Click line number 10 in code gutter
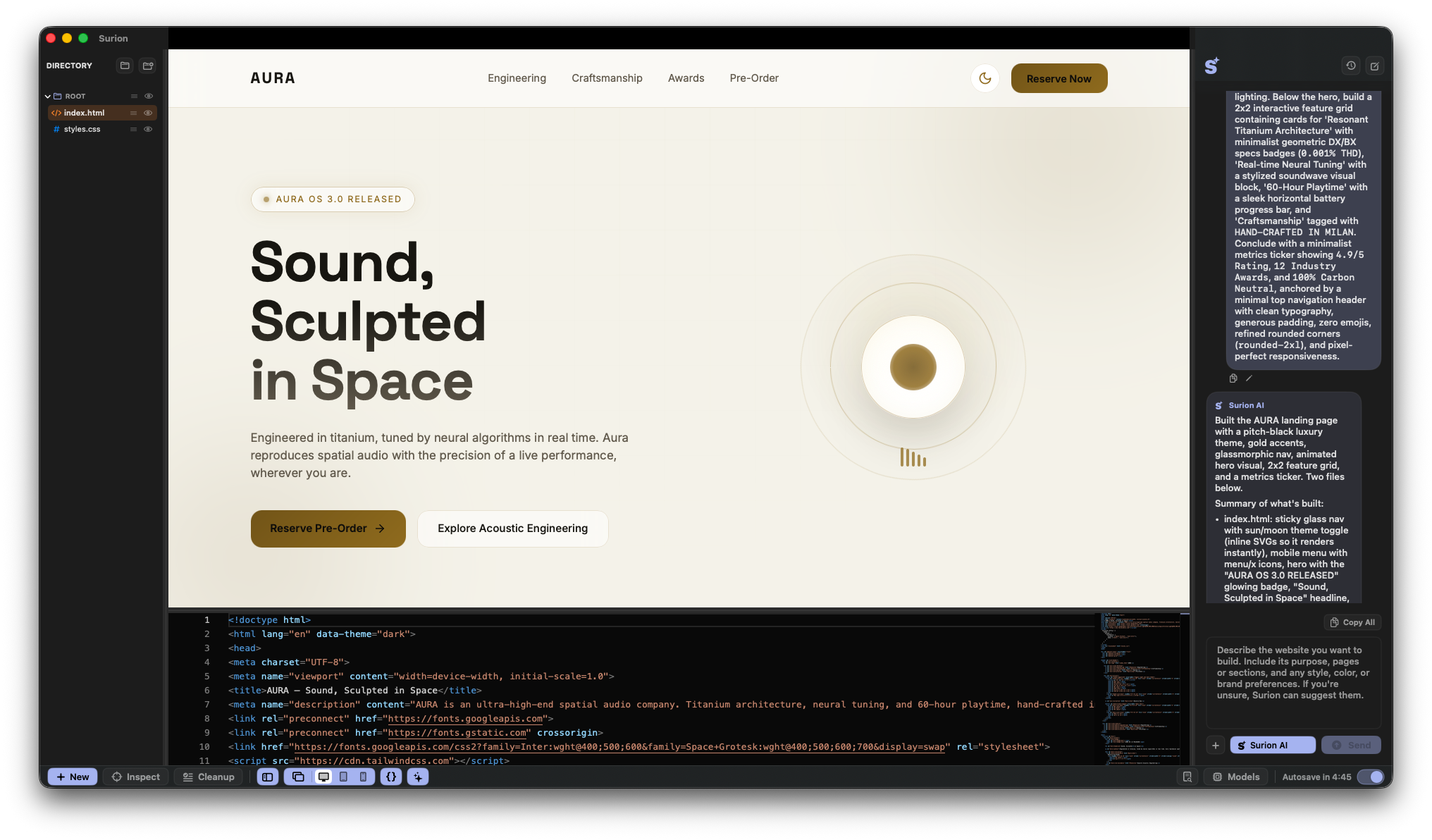Image resolution: width=1432 pixels, height=840 pixels. coord(204,747)
